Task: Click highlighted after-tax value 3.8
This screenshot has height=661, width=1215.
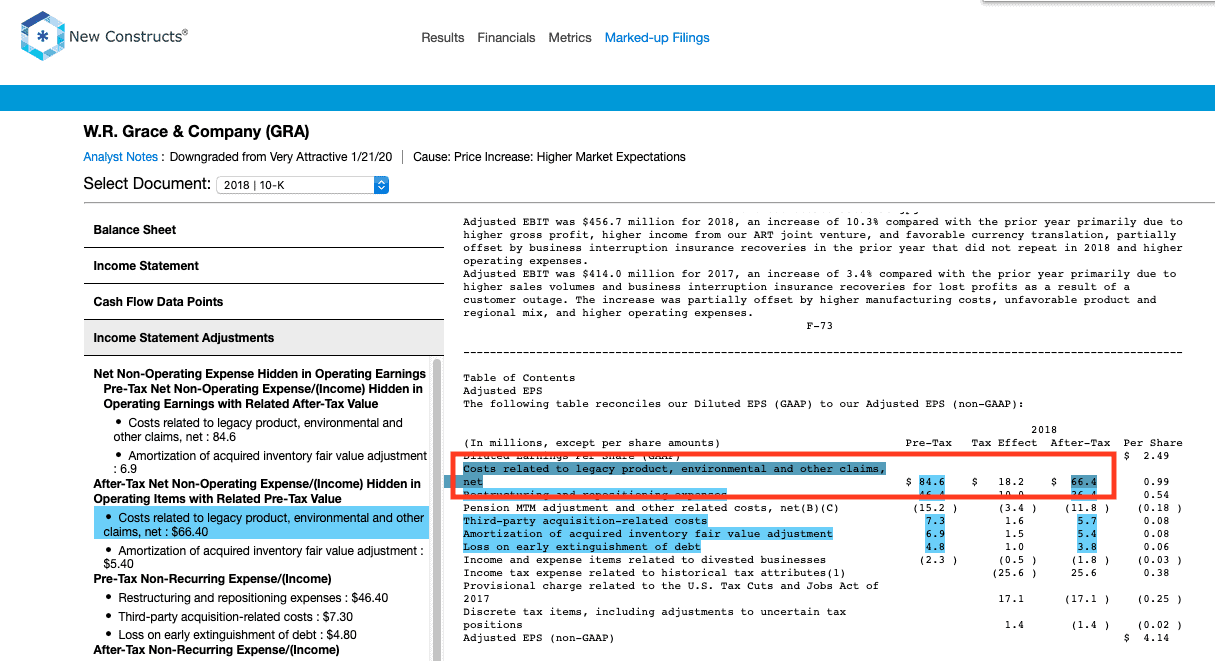Action: coord(1087,547)
